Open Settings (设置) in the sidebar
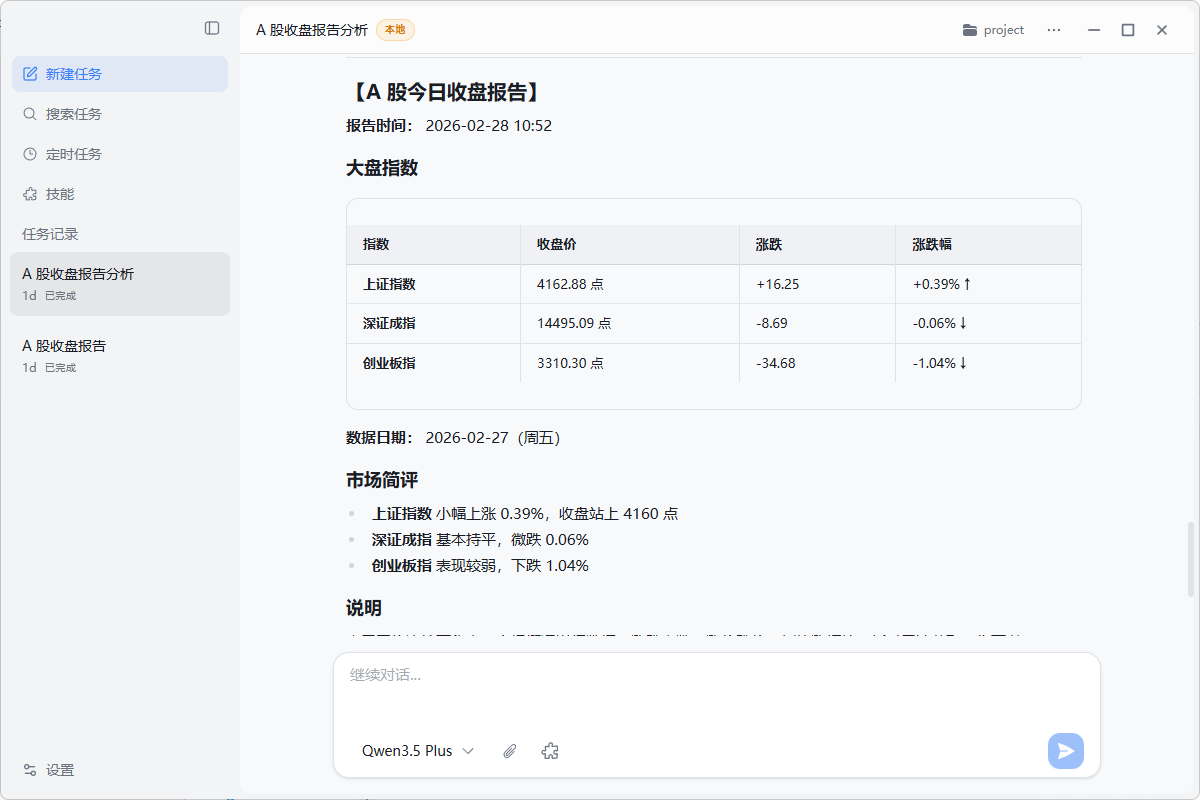Screen dimensions: 1200x800 tap(59, 770)
